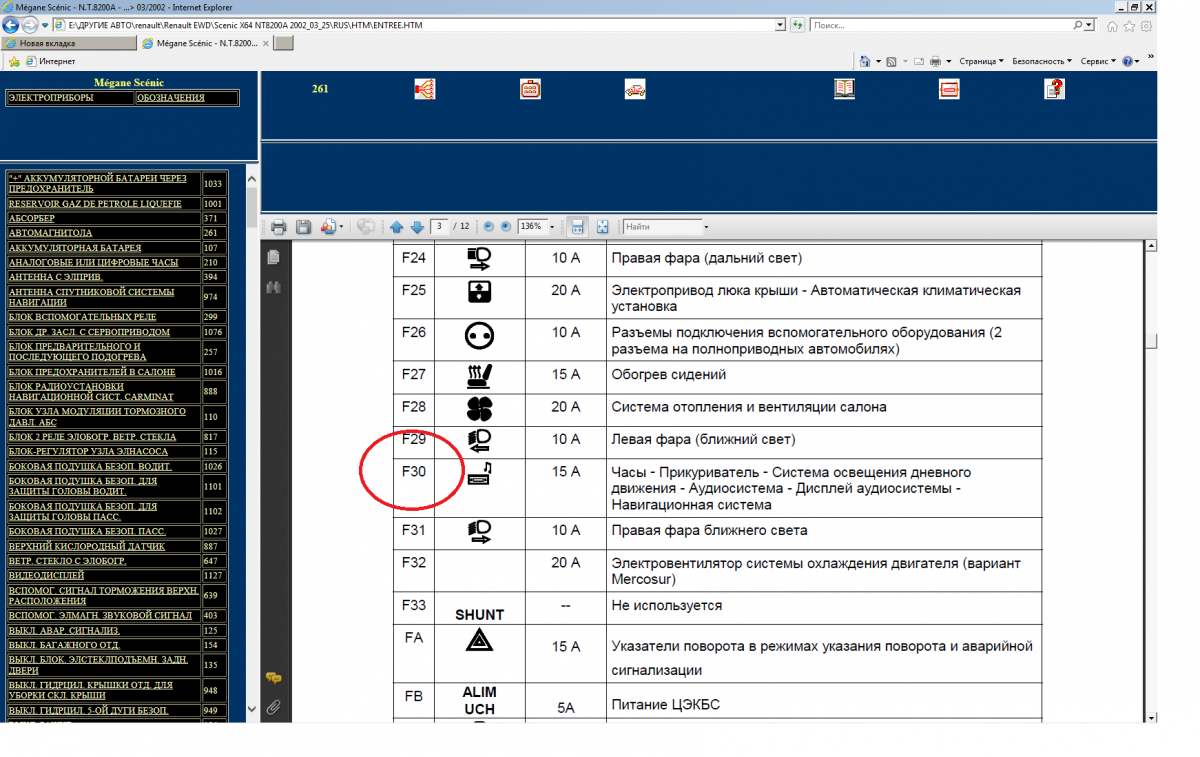The height and width of the screenshot is (757, 1200).
Task: Open the ВЫКЛ. БАГАЖНОГО ОТД. entry
Action: pyautogui.click(x=64, y=646)
